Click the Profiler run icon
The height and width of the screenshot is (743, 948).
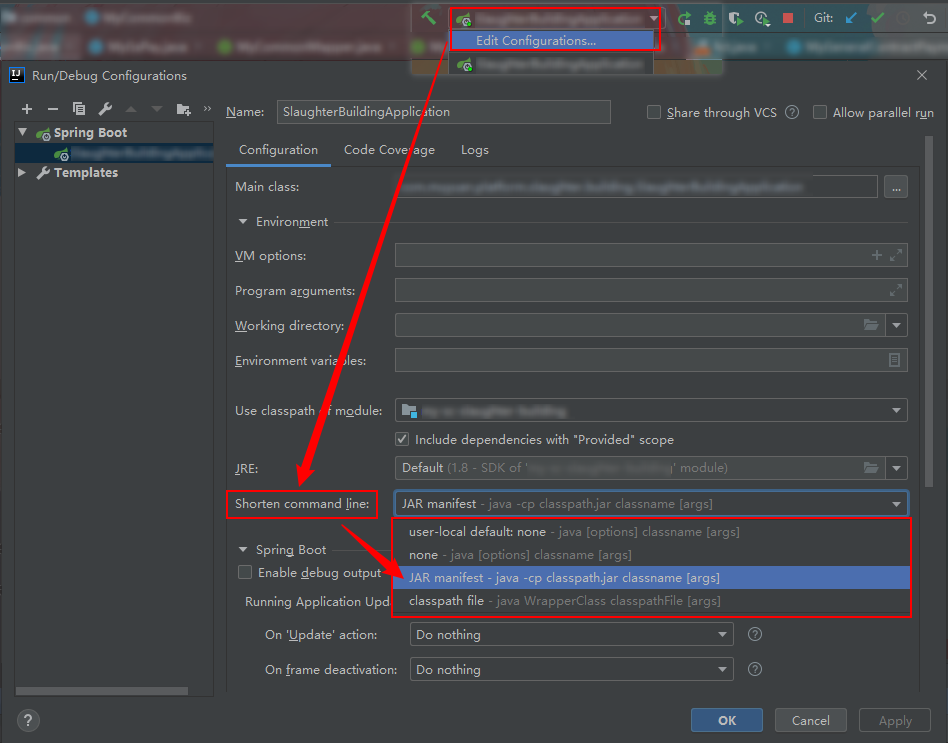[762, 19]
